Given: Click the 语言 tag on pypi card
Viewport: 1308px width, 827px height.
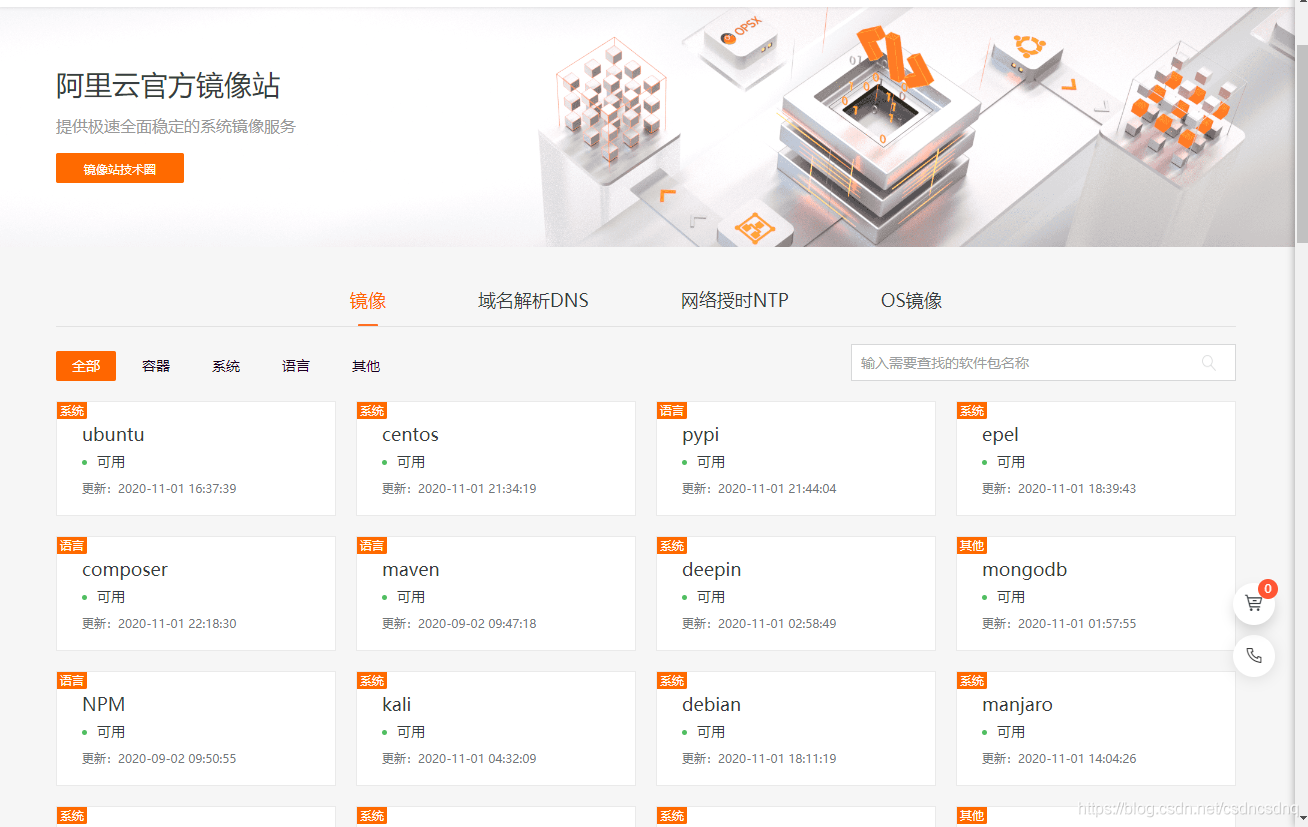Looking at the screenshot, I should pos(672,411).
